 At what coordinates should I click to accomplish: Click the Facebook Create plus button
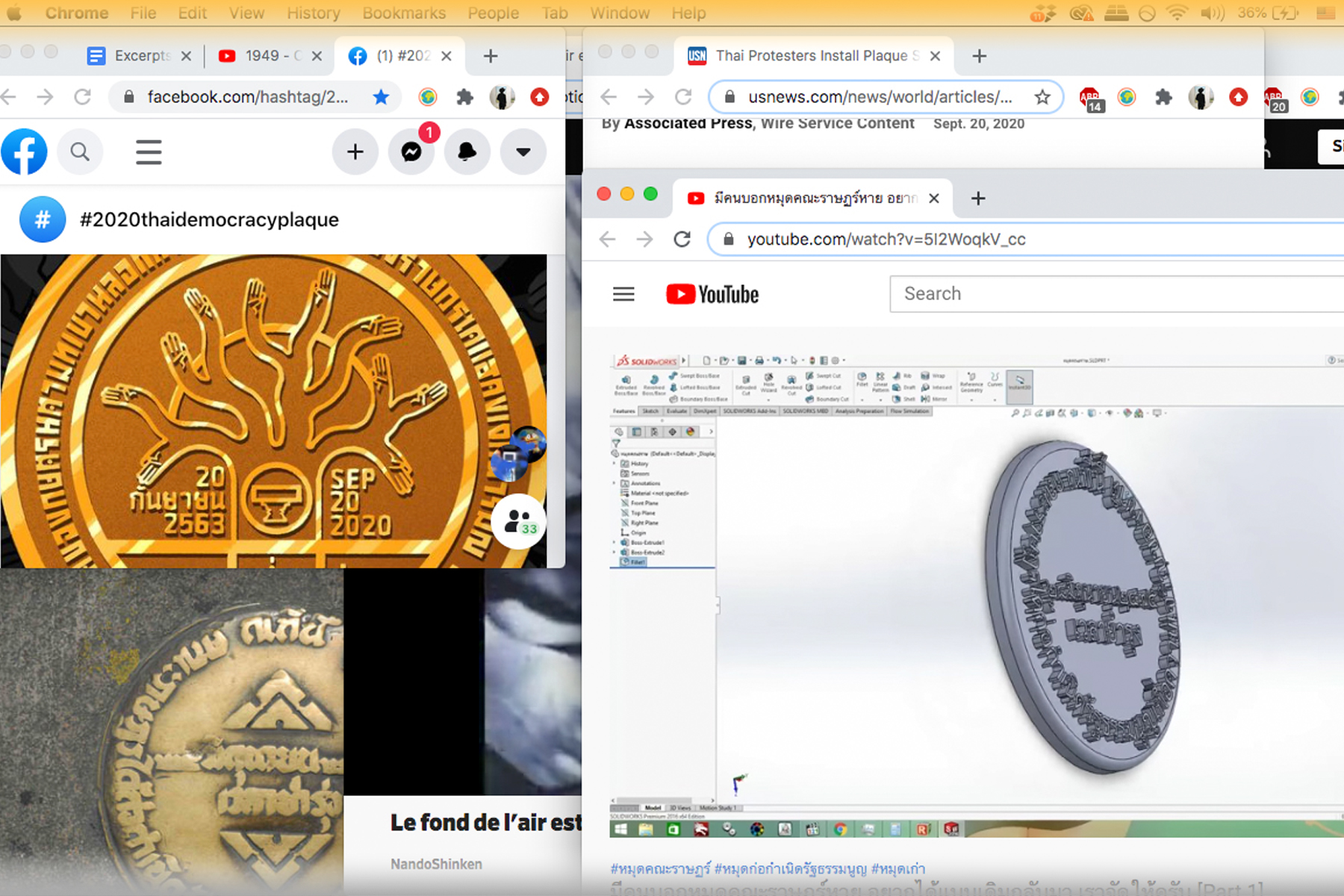(x=355, y=152)
